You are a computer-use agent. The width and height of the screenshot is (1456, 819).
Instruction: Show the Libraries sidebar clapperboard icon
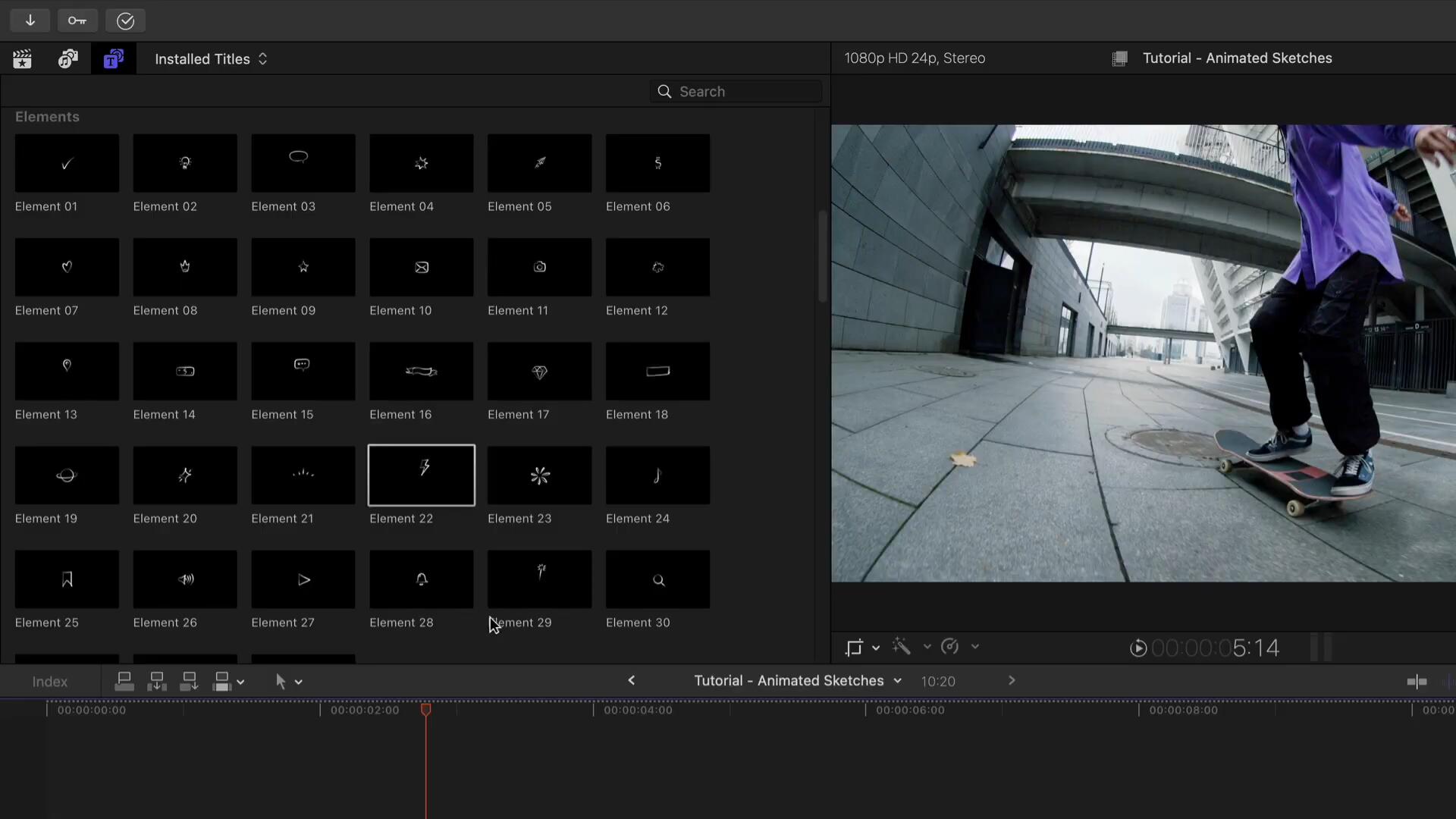23,59
